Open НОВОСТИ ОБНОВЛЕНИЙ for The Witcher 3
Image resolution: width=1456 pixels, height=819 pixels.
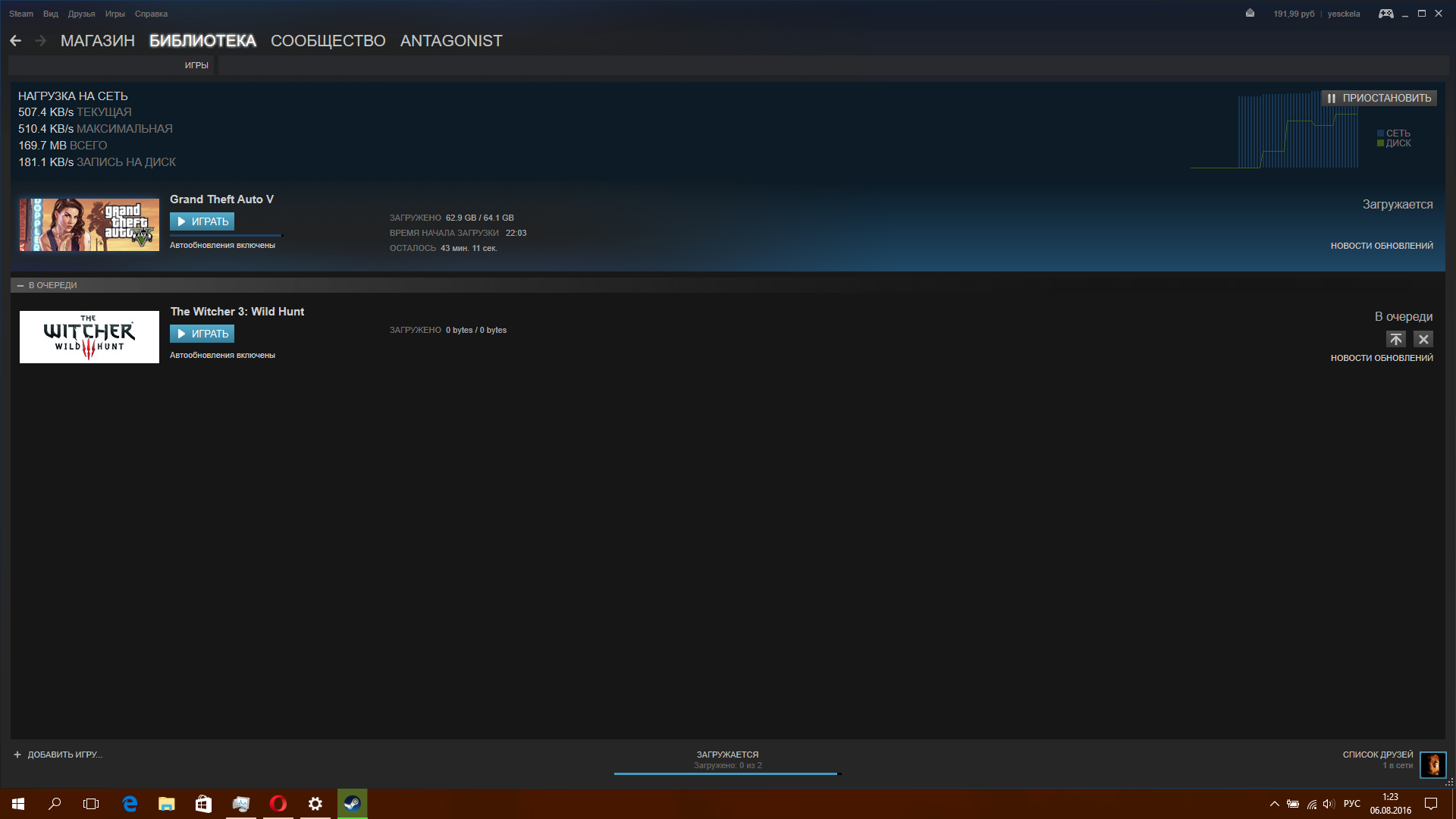(1382, 358)
